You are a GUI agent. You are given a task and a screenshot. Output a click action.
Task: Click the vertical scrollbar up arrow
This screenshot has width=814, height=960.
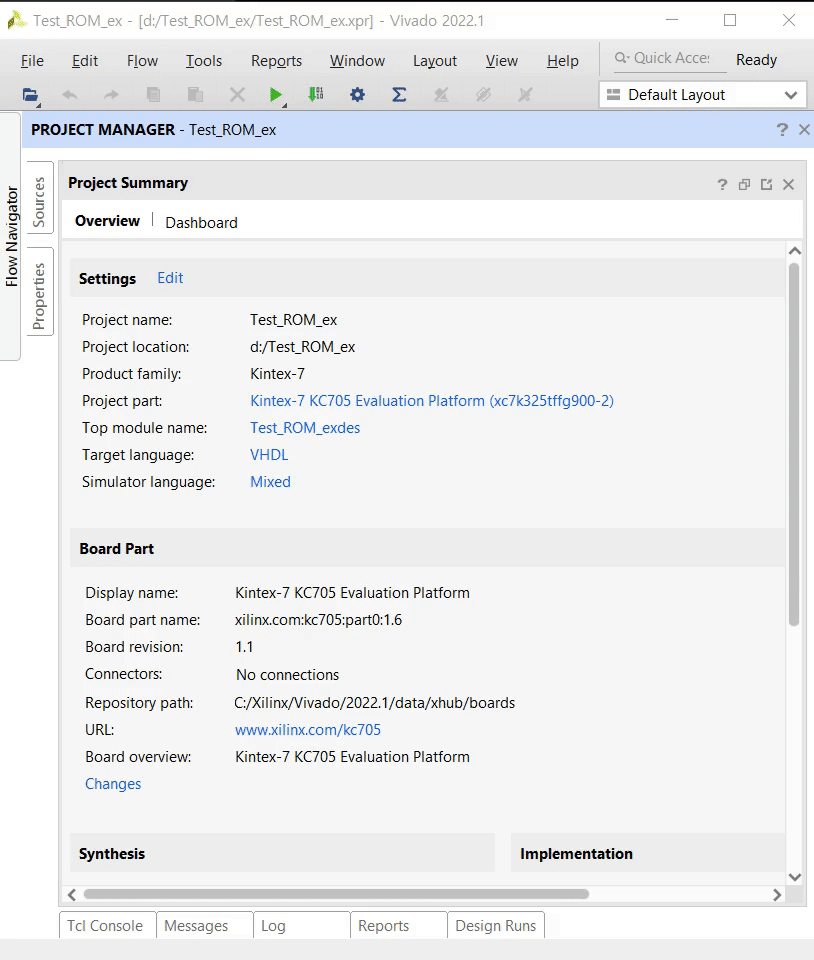(794, 251)
